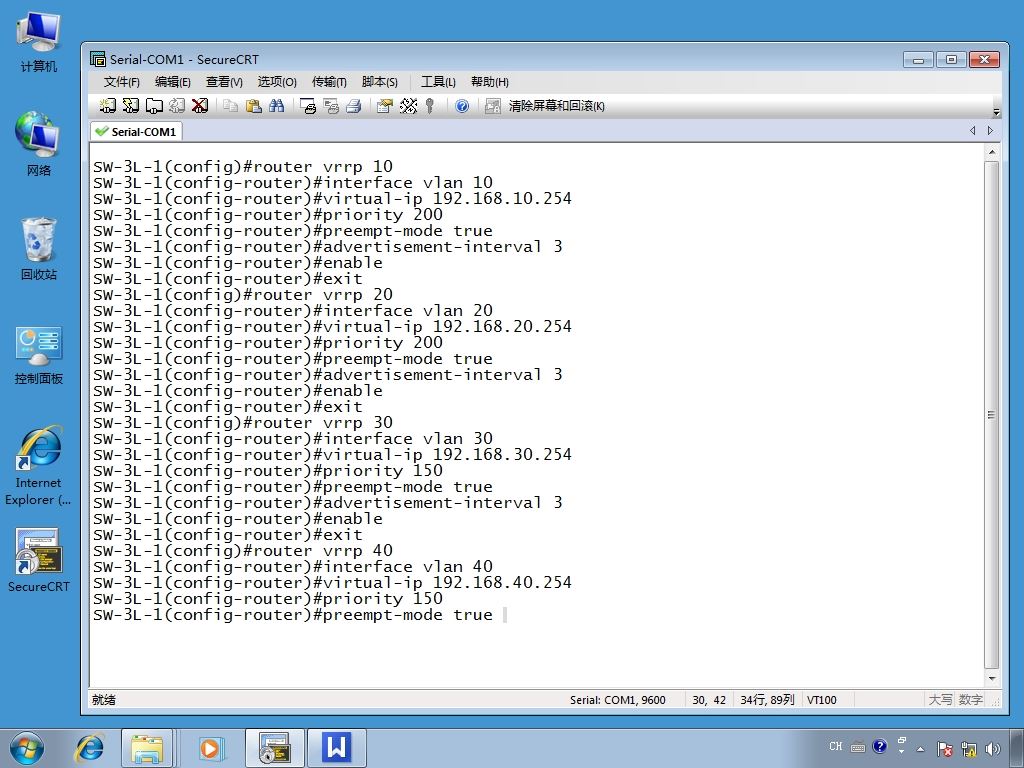Click the 网络 desktop icon
Screen dimensions: 1024x768
(x=39, y=144)
